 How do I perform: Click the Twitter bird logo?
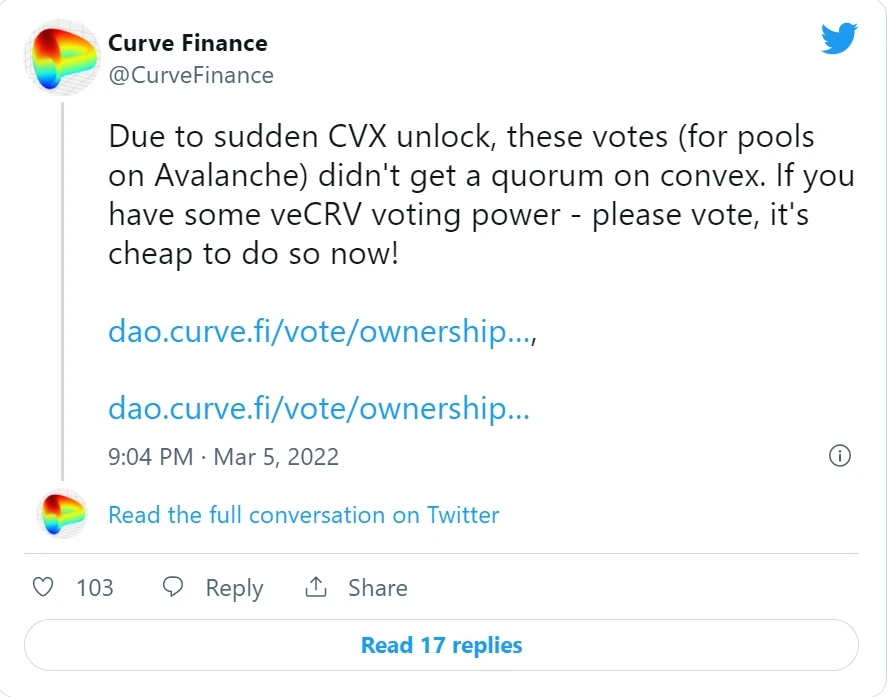[839, 38]
